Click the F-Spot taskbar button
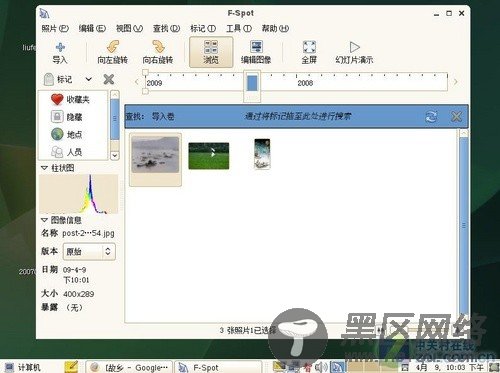Viewport: 500px width, 373px height. [x=218, y=367]
